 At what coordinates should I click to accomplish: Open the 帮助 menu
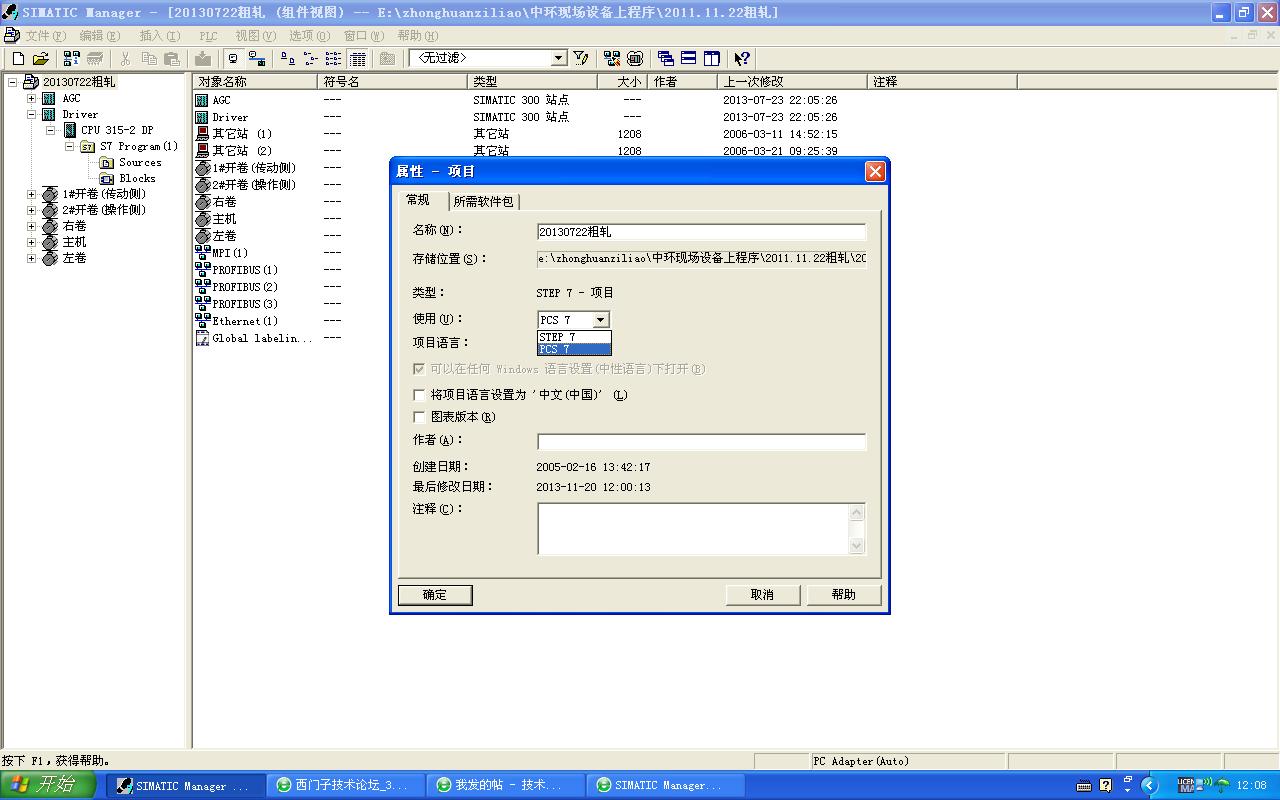[x=417, y=36]
